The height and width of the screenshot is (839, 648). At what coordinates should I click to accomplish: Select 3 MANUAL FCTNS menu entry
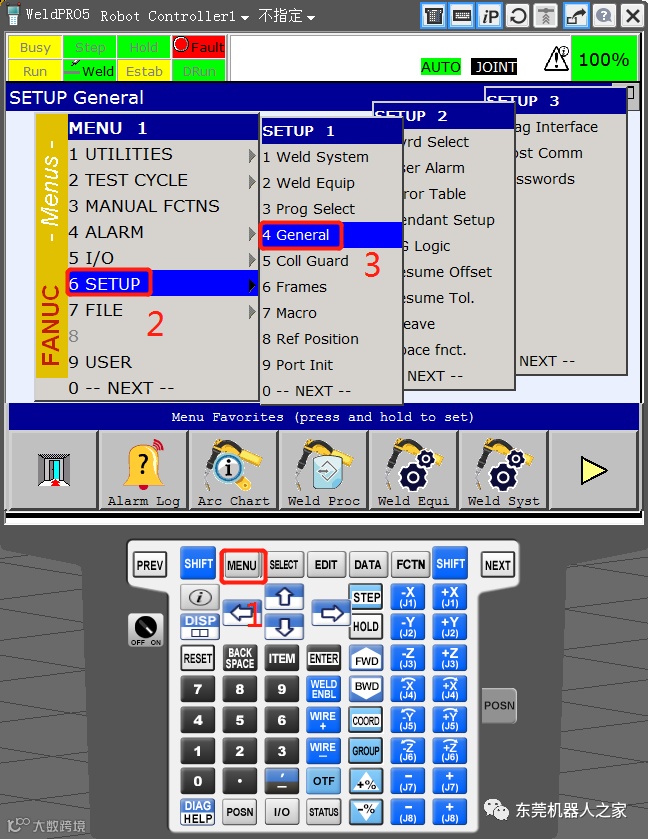tap(163, 206)
